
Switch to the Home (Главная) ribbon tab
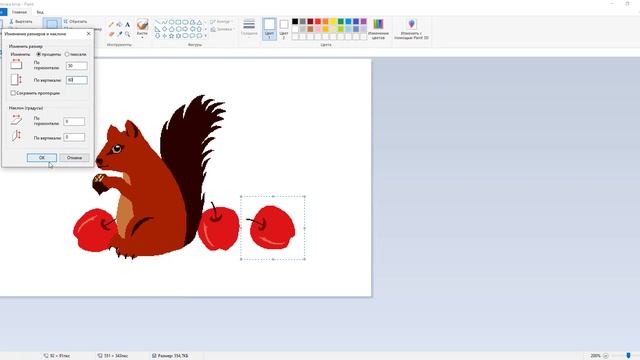pyautogui.click(x=19, y=12)
